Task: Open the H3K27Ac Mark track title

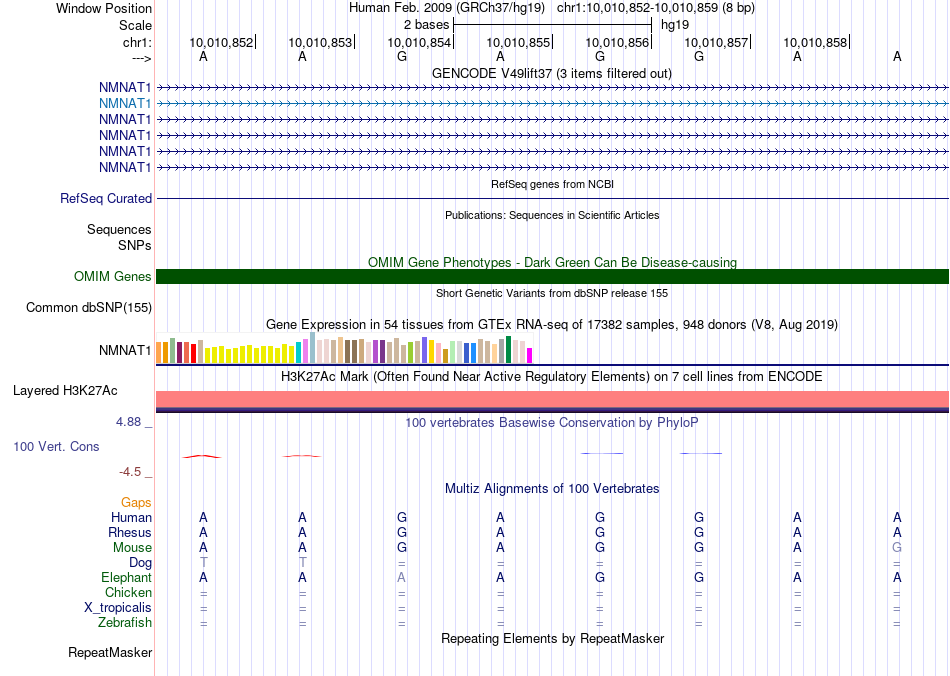Action: click(x=552, y=377)
